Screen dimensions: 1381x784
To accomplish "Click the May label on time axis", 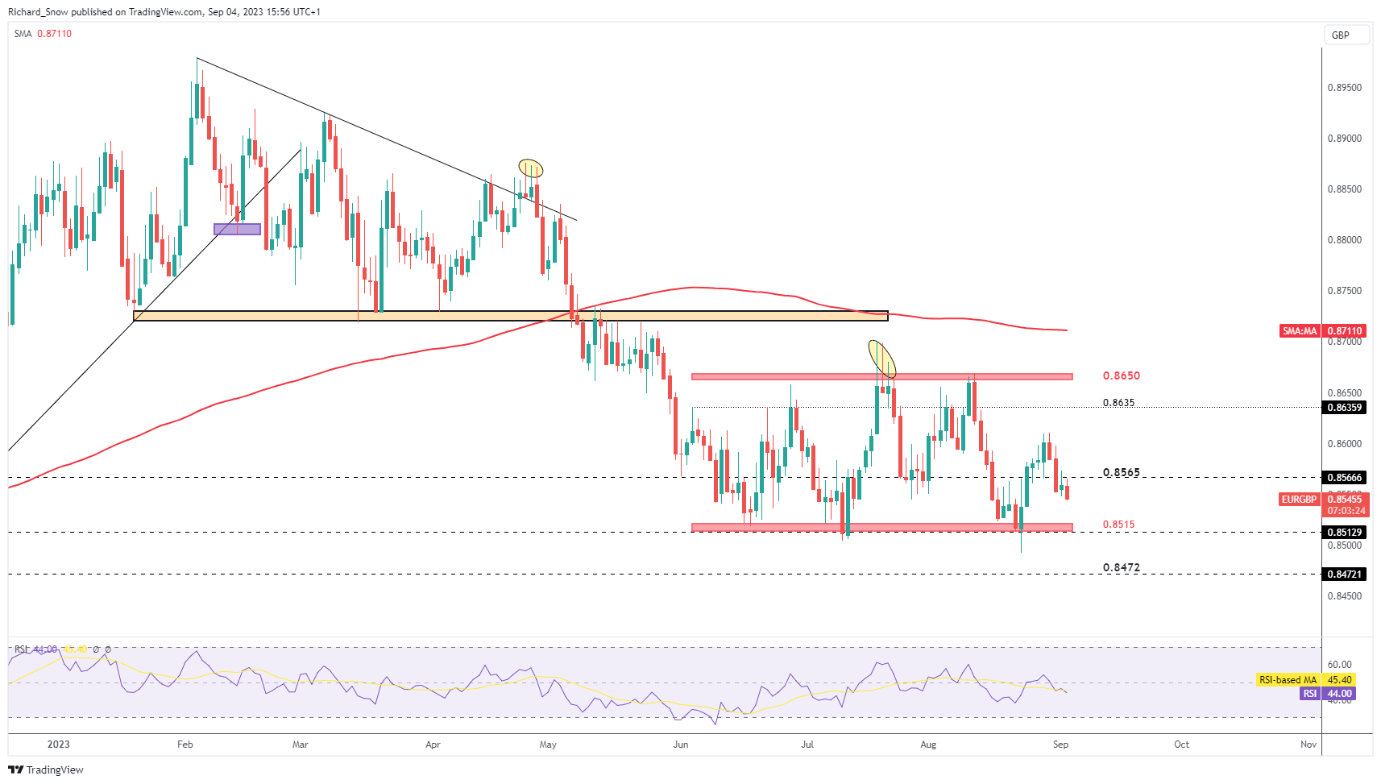I will click(x=546, y=745).
